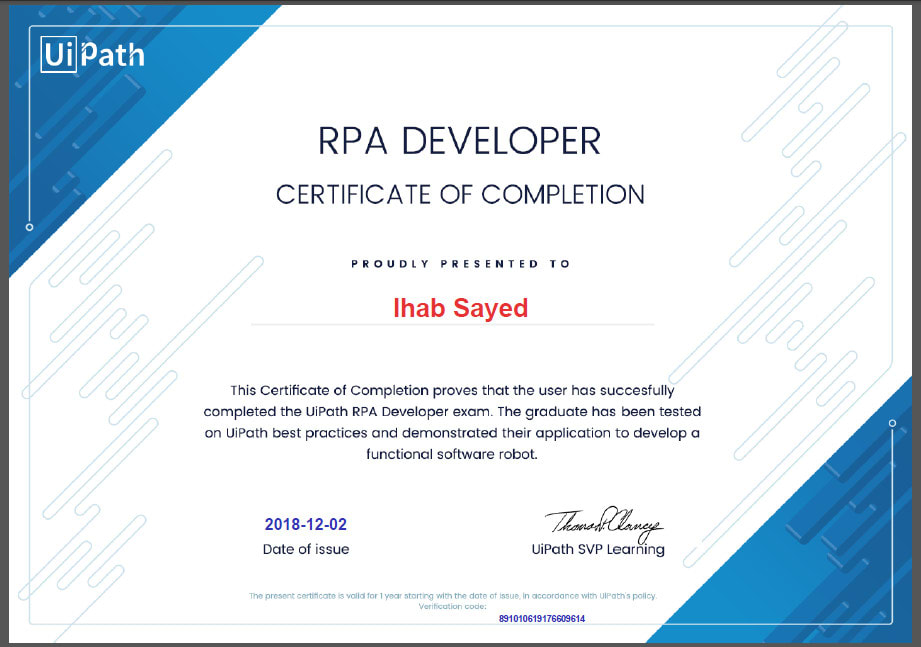This screenshot has height=647, width=921.
Task: Click the PROUDLY PRESENTED TO label
Action: click(459, 263)
